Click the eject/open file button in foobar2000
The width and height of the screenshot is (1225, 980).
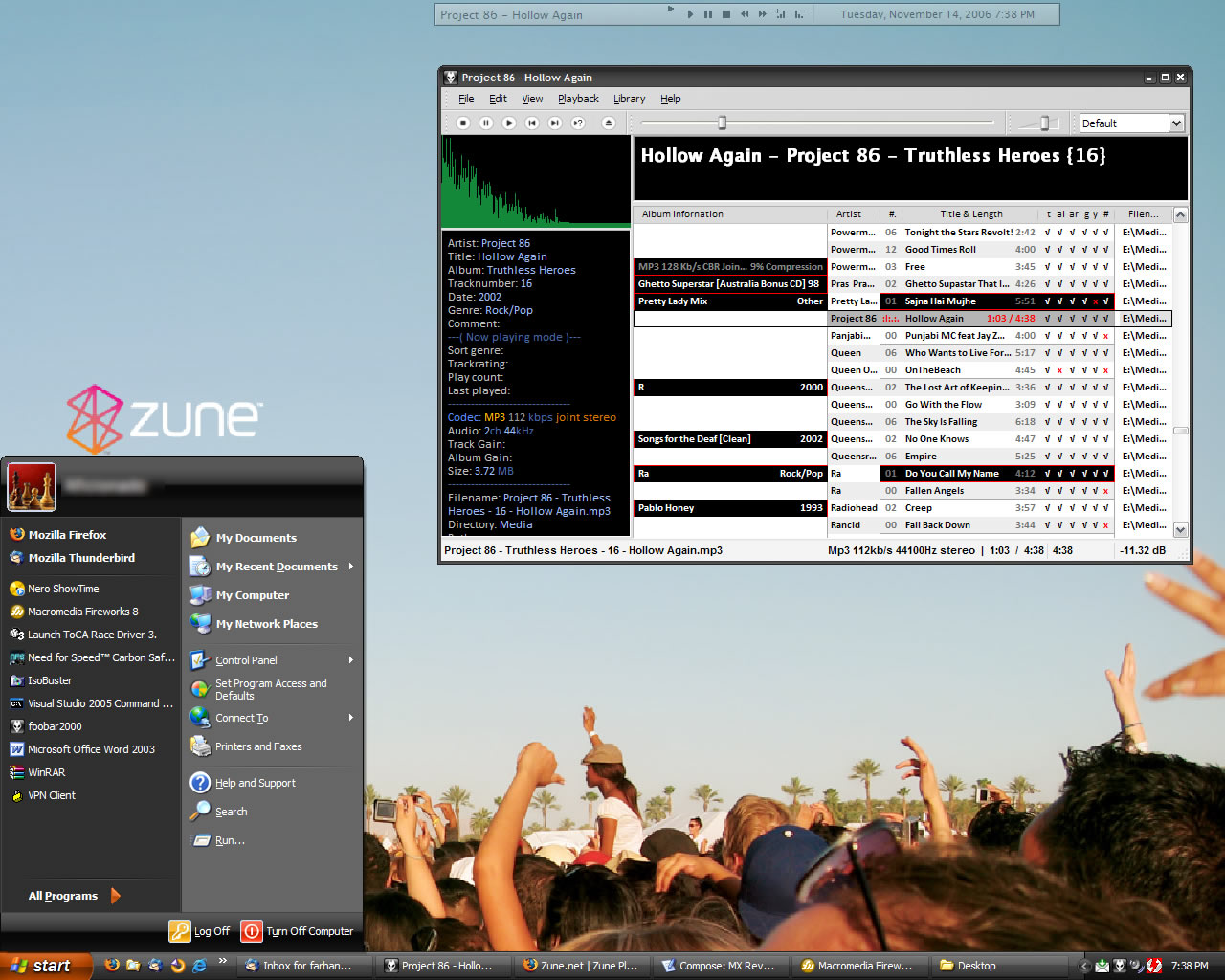tap(608, 122)
